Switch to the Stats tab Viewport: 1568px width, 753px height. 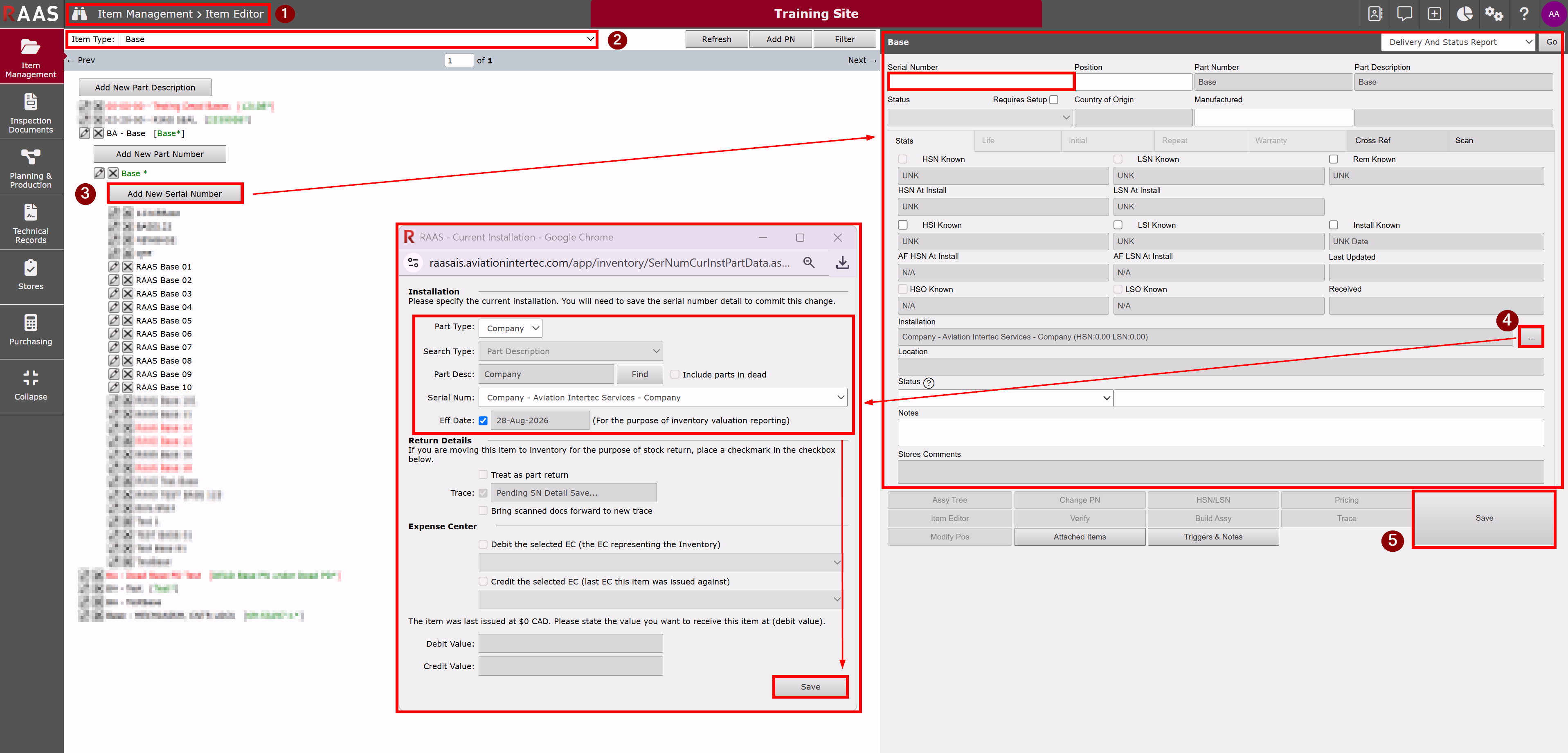(930, 141)
